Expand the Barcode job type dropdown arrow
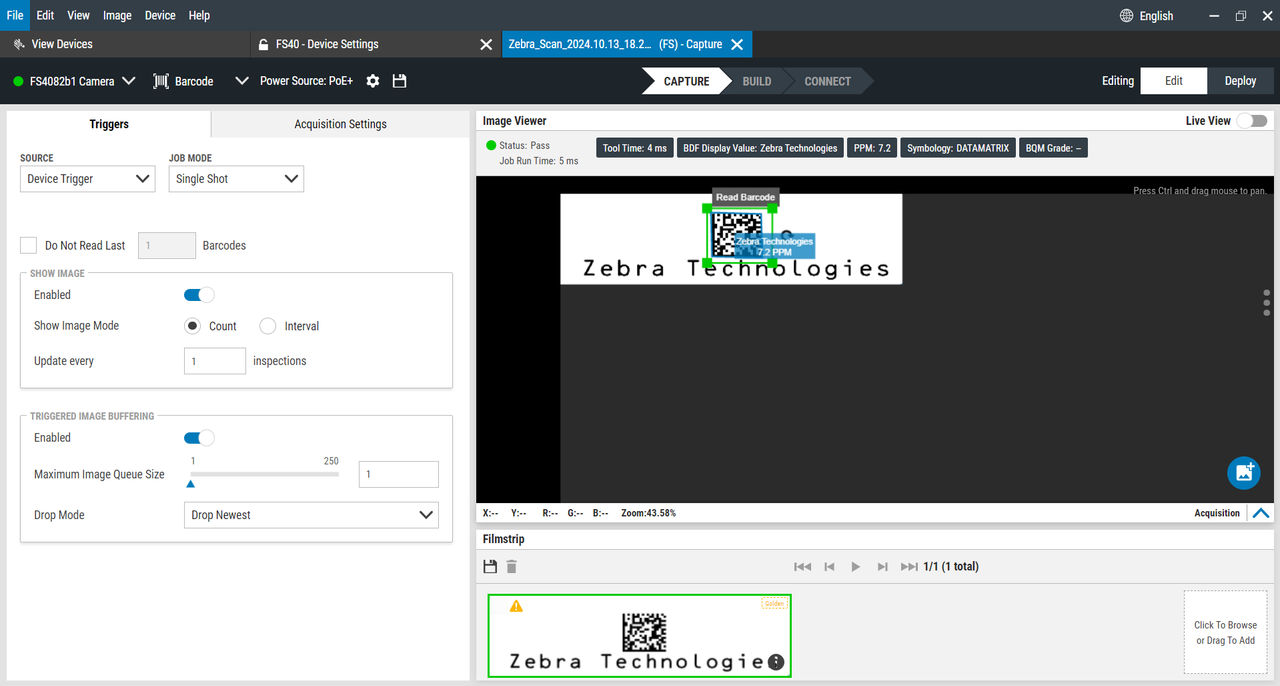This screenshot has width=1280, height=686. tap(241, 81)
